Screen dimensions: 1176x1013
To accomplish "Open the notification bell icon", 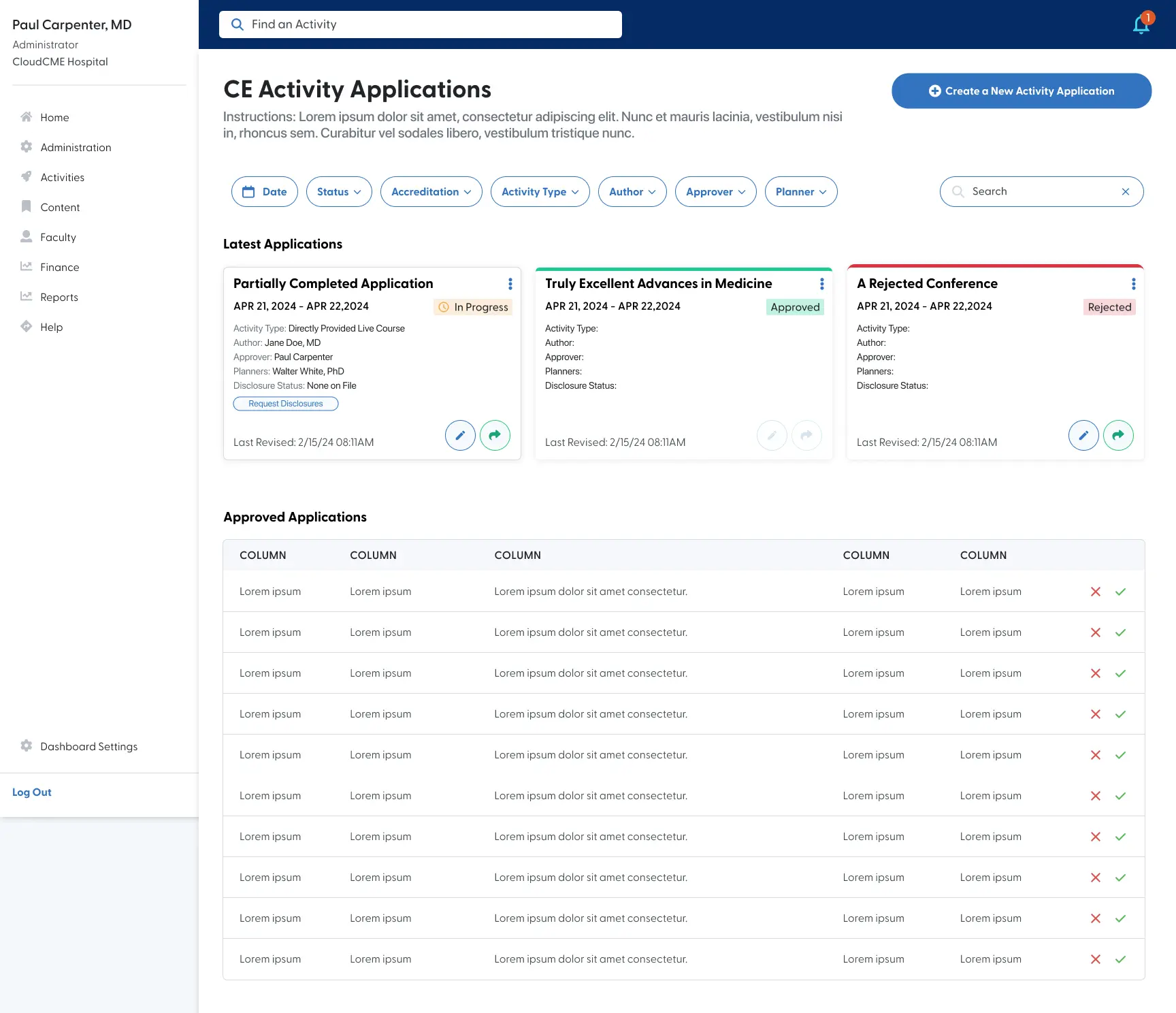I will pos(1141,25).
